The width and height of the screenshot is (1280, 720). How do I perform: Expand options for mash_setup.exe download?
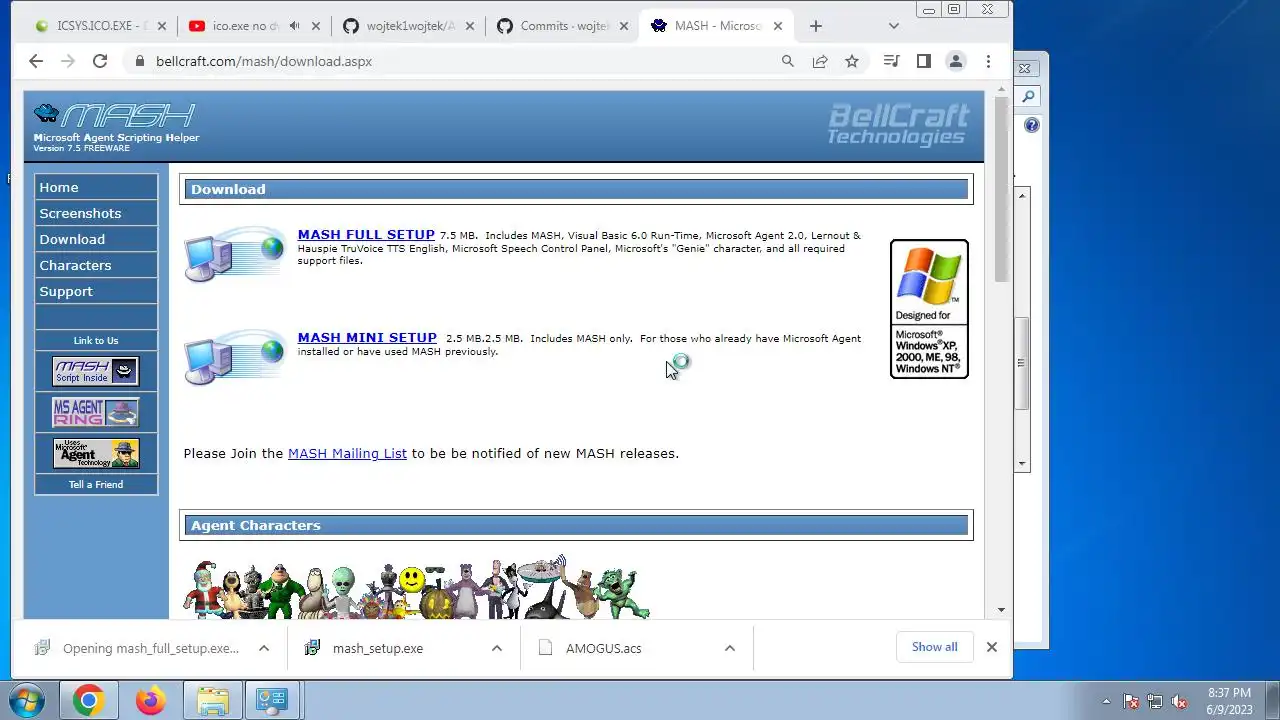pyautogui.click(x=497, y=648)
